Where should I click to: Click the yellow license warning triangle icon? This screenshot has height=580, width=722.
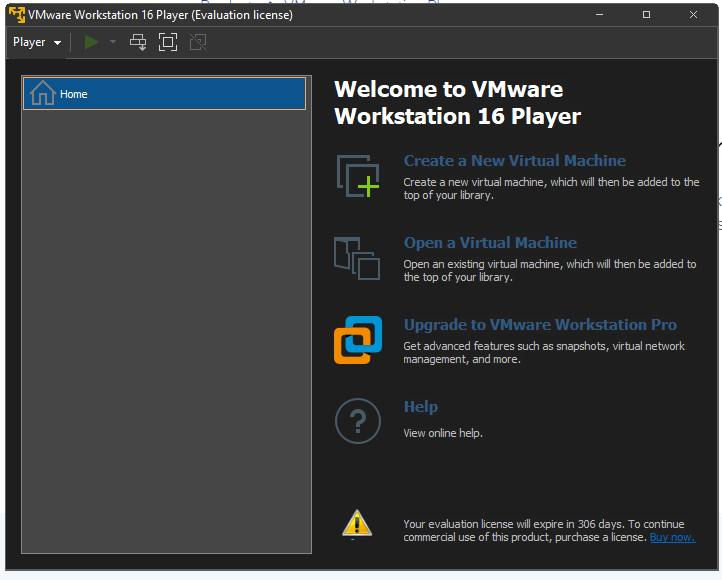[357, 523]
